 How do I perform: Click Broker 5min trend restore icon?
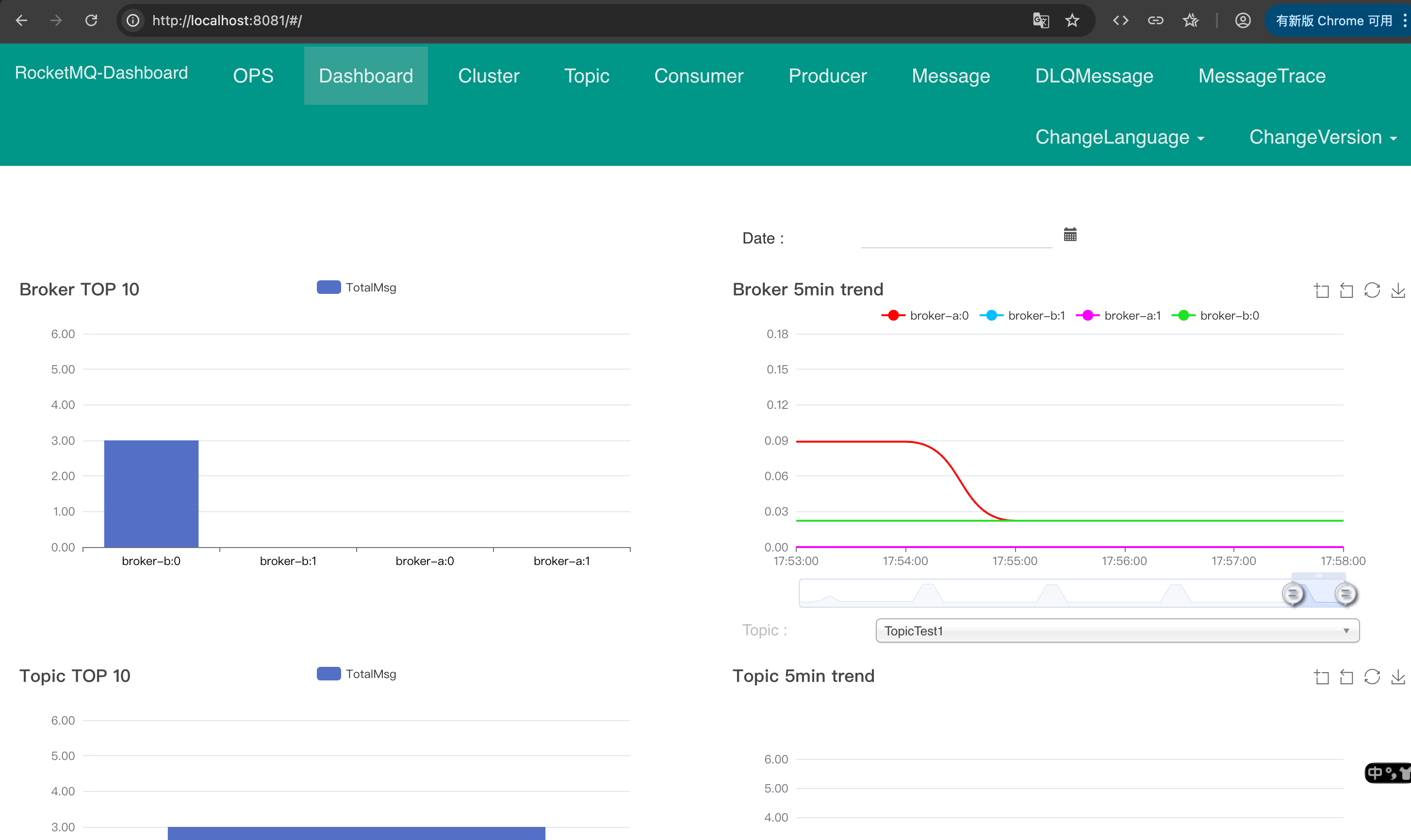pyautogui.click(x=1372, y=291)
